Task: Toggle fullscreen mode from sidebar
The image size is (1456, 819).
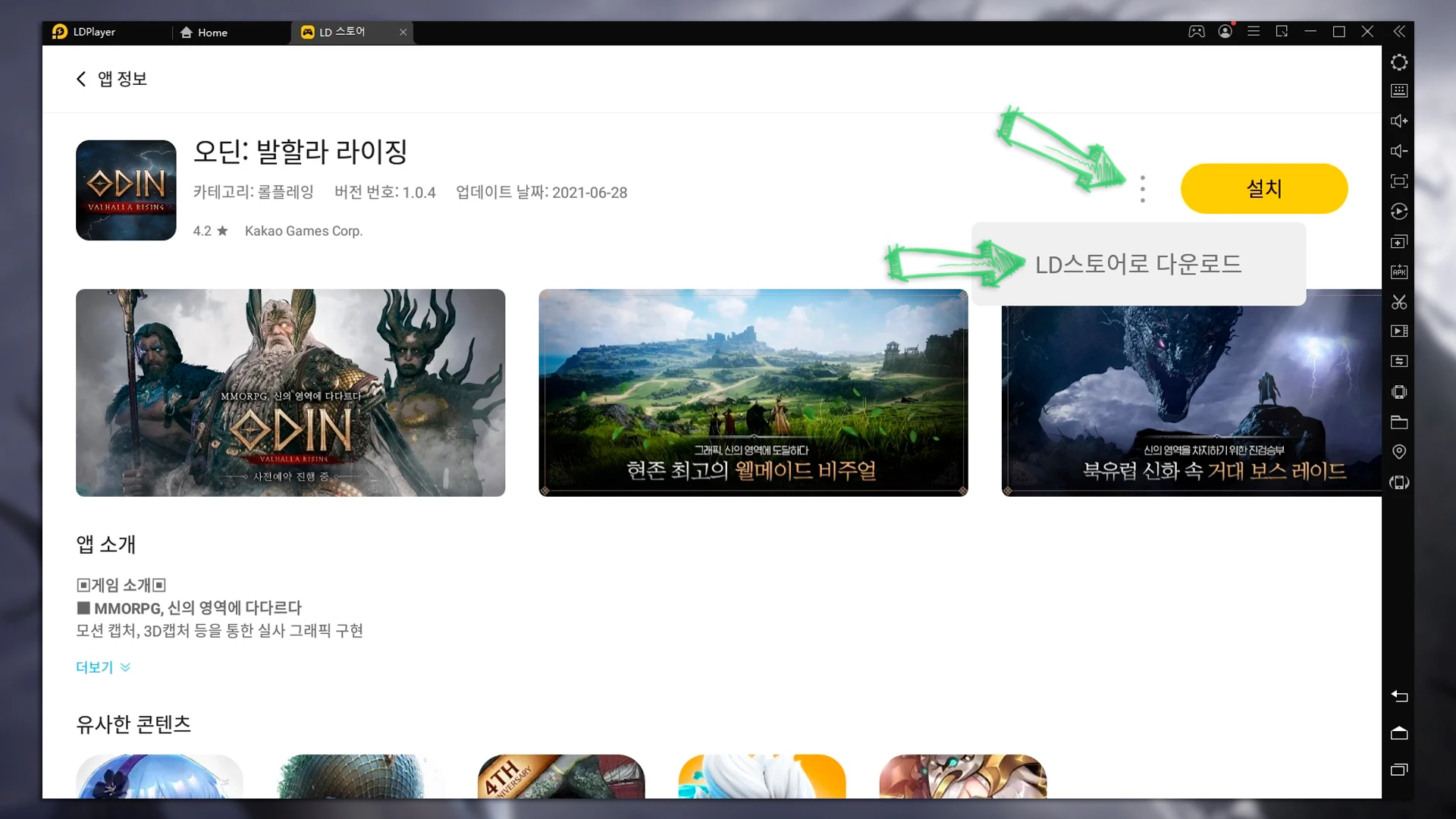Action: [1399, 181]
